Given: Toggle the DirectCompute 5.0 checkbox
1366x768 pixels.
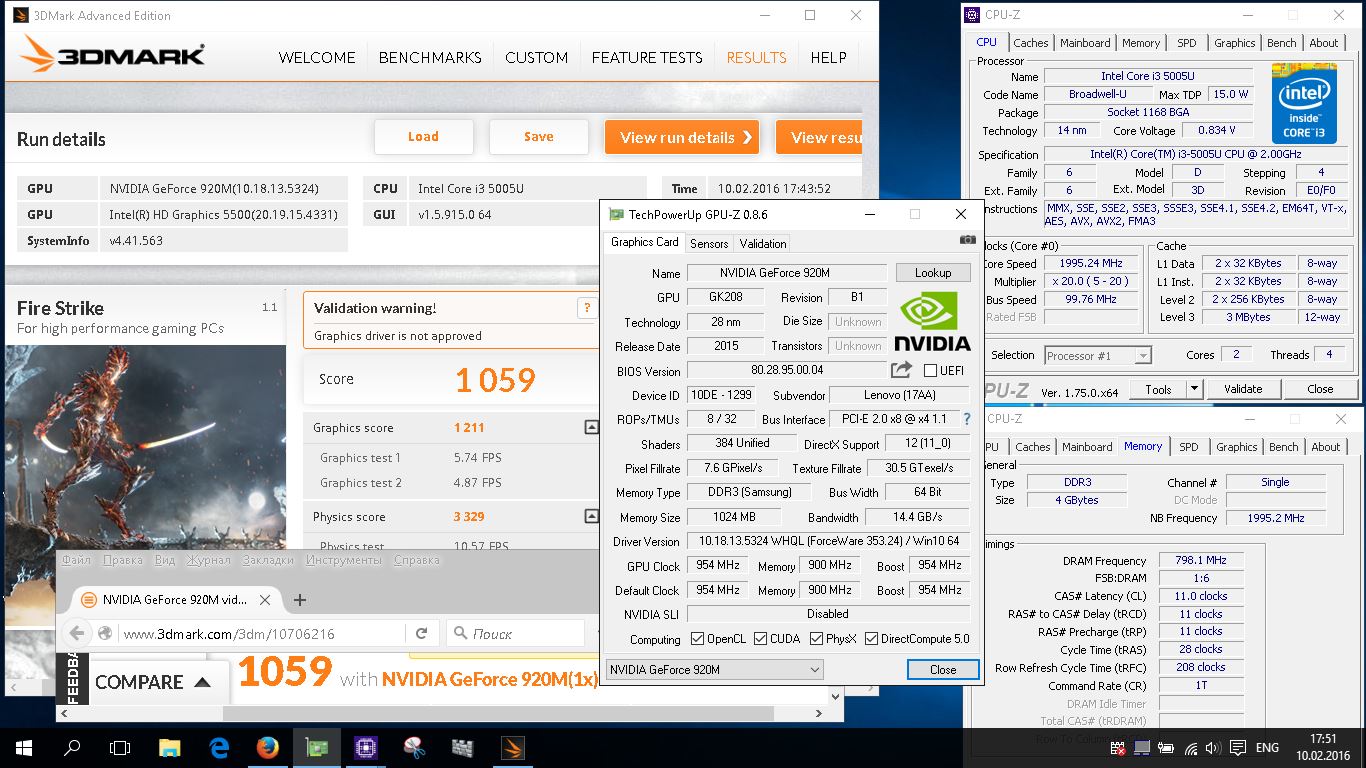Looking at the screenshot, I should coord(871,639).
